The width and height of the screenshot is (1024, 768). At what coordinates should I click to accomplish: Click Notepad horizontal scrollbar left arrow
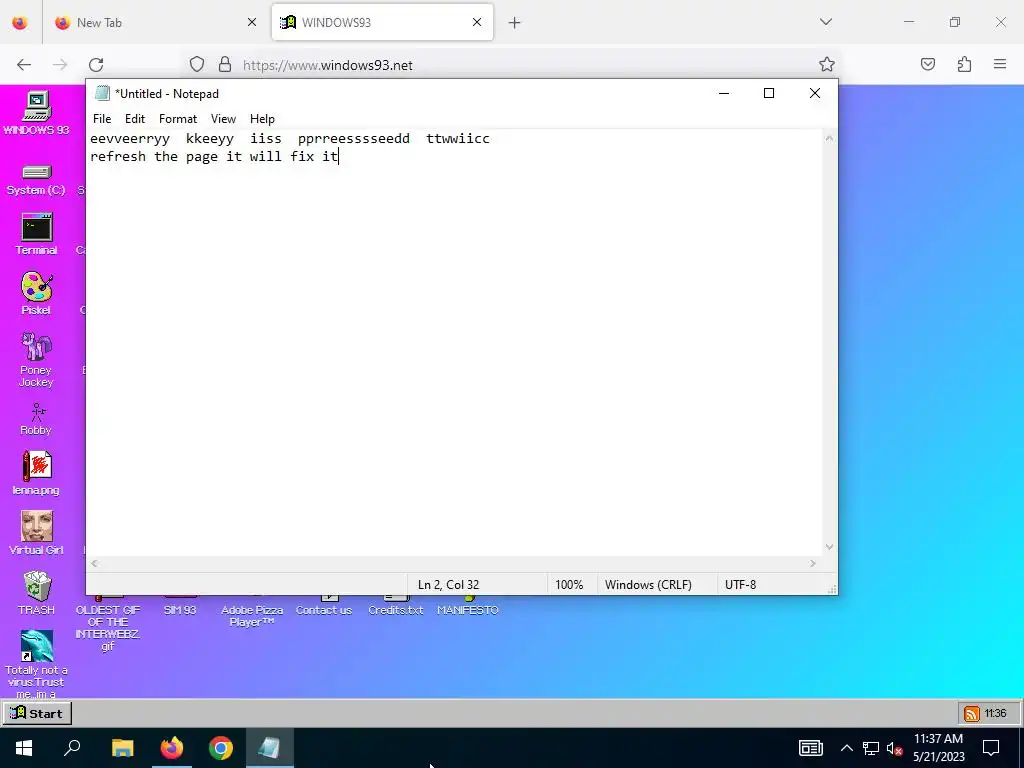(94, 563)
